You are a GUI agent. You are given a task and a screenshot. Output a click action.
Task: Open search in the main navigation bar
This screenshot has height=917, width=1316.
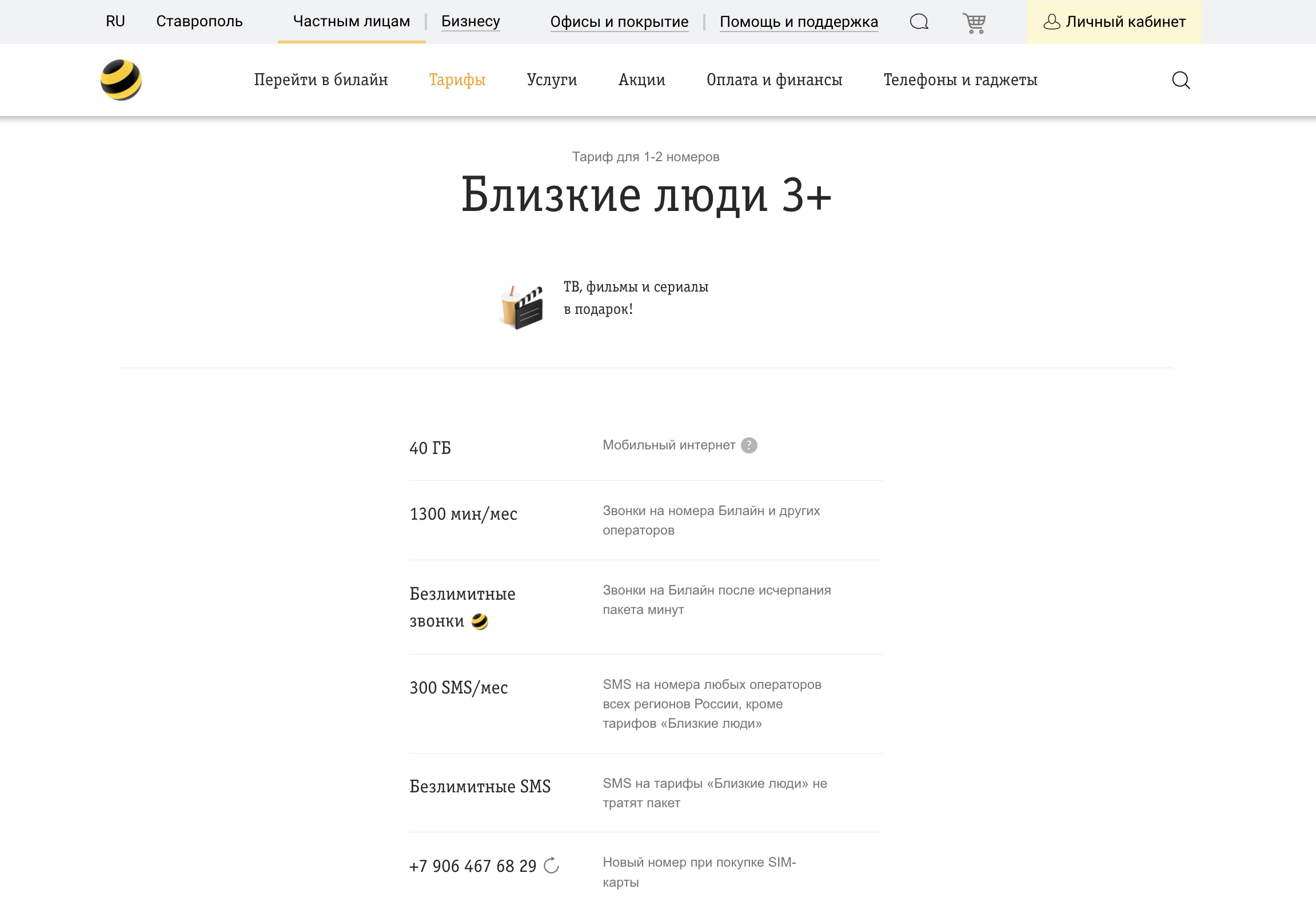[x=1180, y=80]
